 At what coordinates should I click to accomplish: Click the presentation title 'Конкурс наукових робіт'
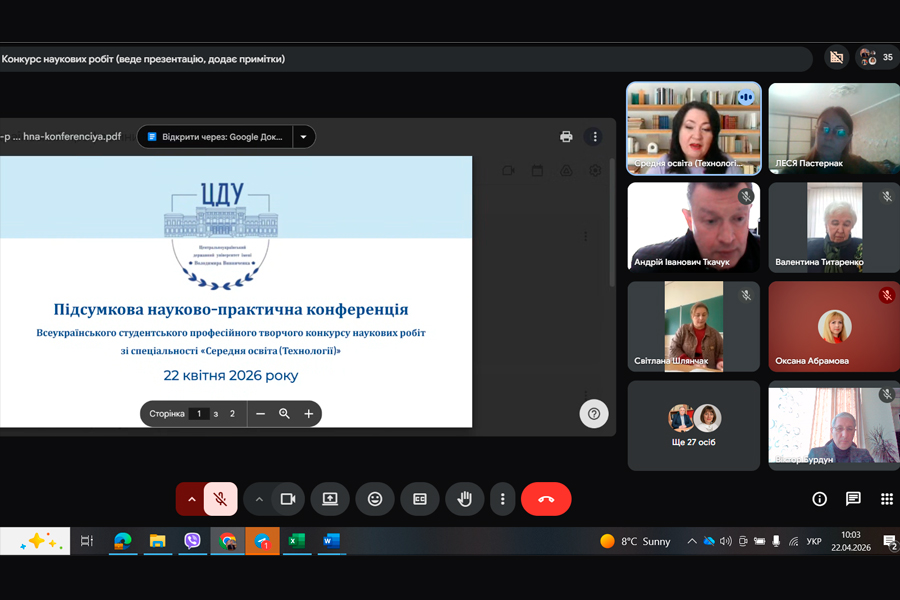click(x=57, y=59)
